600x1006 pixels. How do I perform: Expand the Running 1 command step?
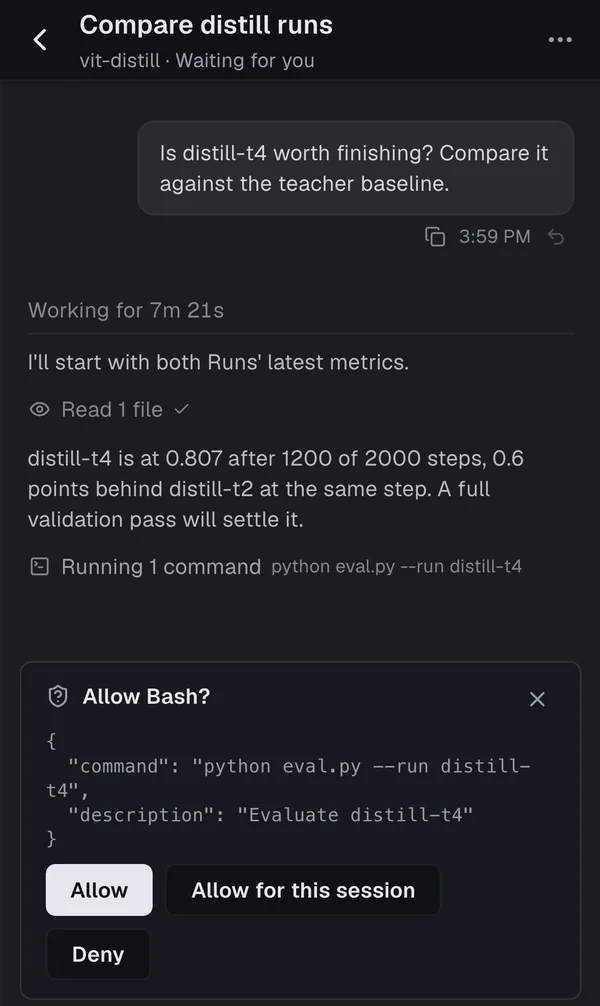pyautogui.click(x=276, y=567)
